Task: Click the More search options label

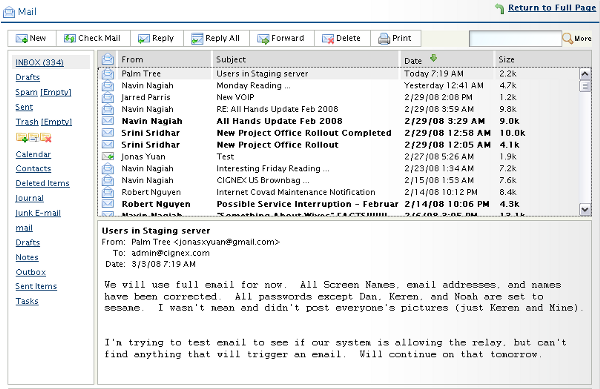Action: [583, 39]
